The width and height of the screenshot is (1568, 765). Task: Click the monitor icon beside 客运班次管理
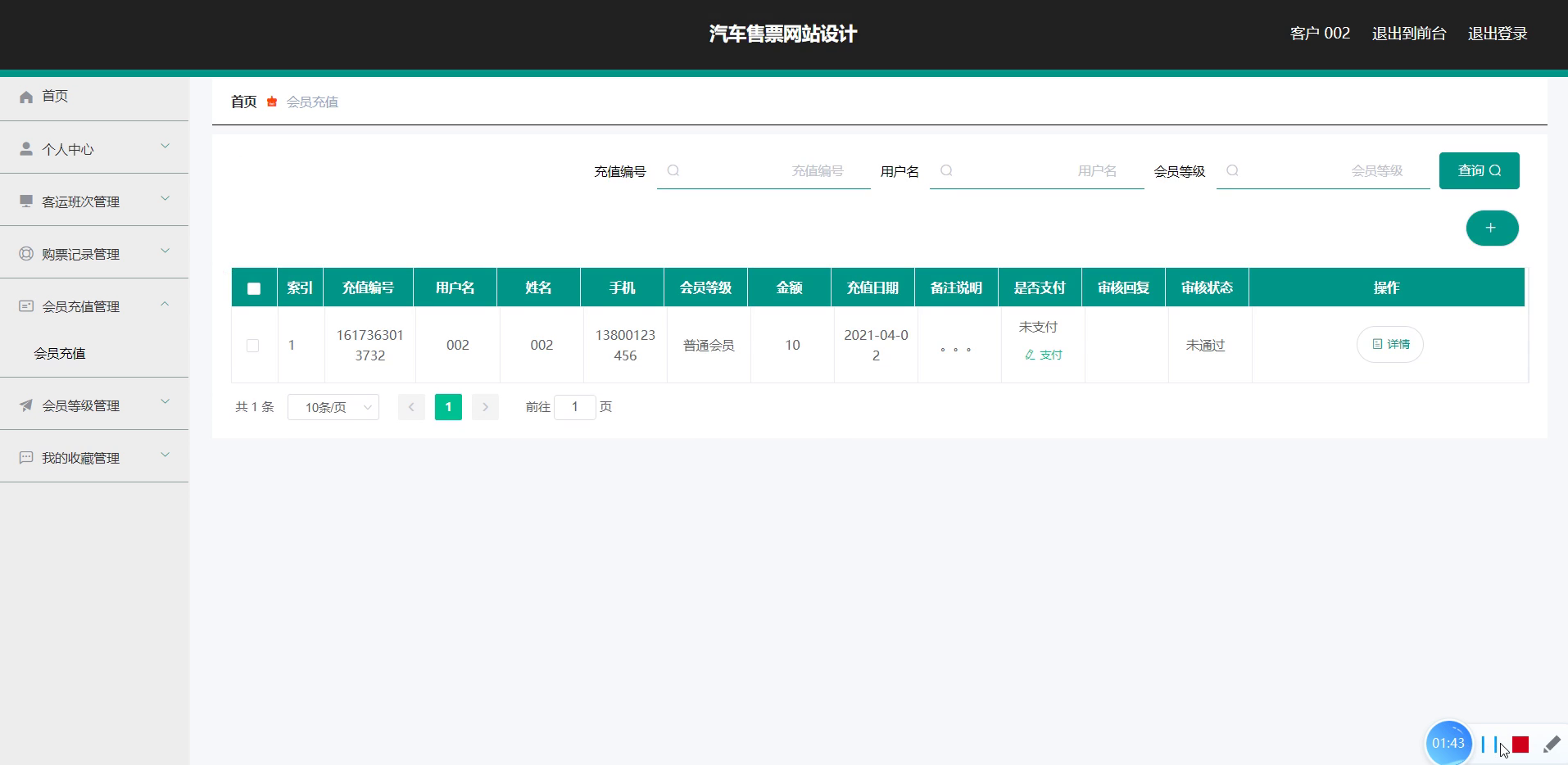pos(26,201)
